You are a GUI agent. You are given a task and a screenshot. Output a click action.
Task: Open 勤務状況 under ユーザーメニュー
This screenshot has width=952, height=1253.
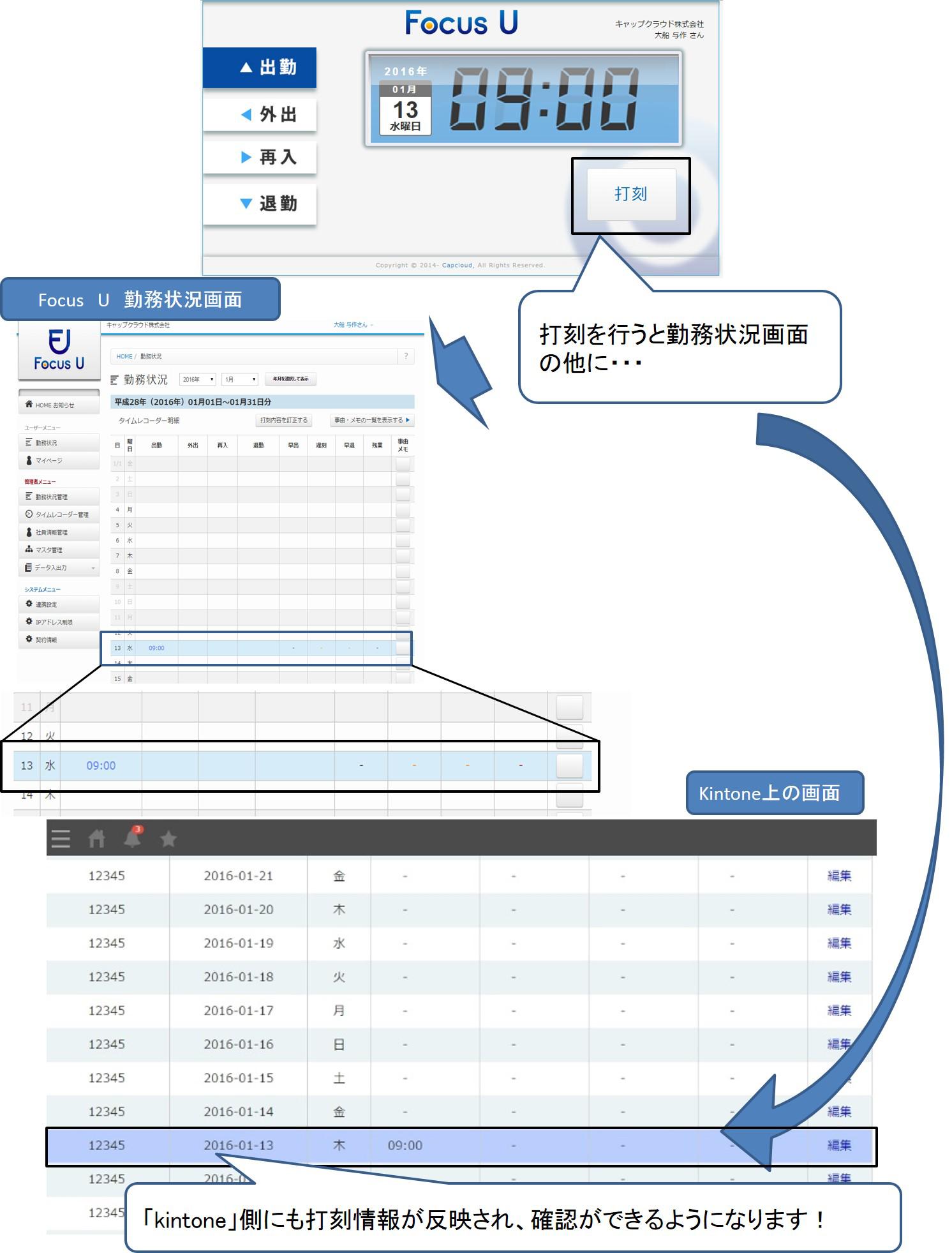tap(59, 442)
